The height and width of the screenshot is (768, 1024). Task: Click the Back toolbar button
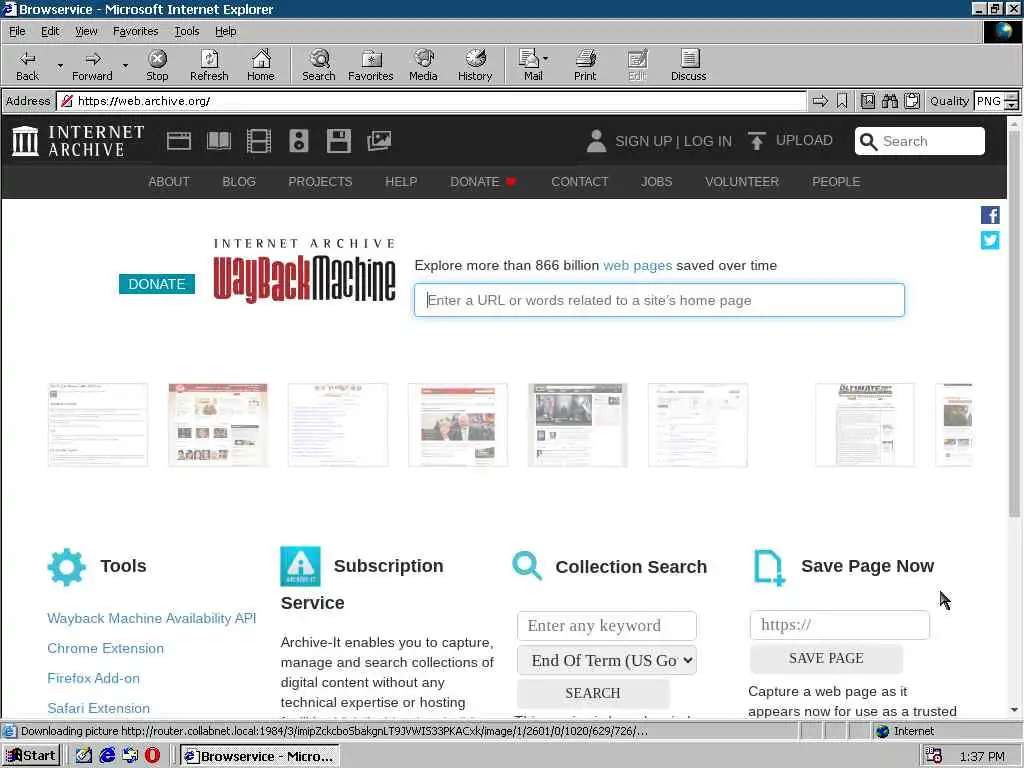point(27,65)
